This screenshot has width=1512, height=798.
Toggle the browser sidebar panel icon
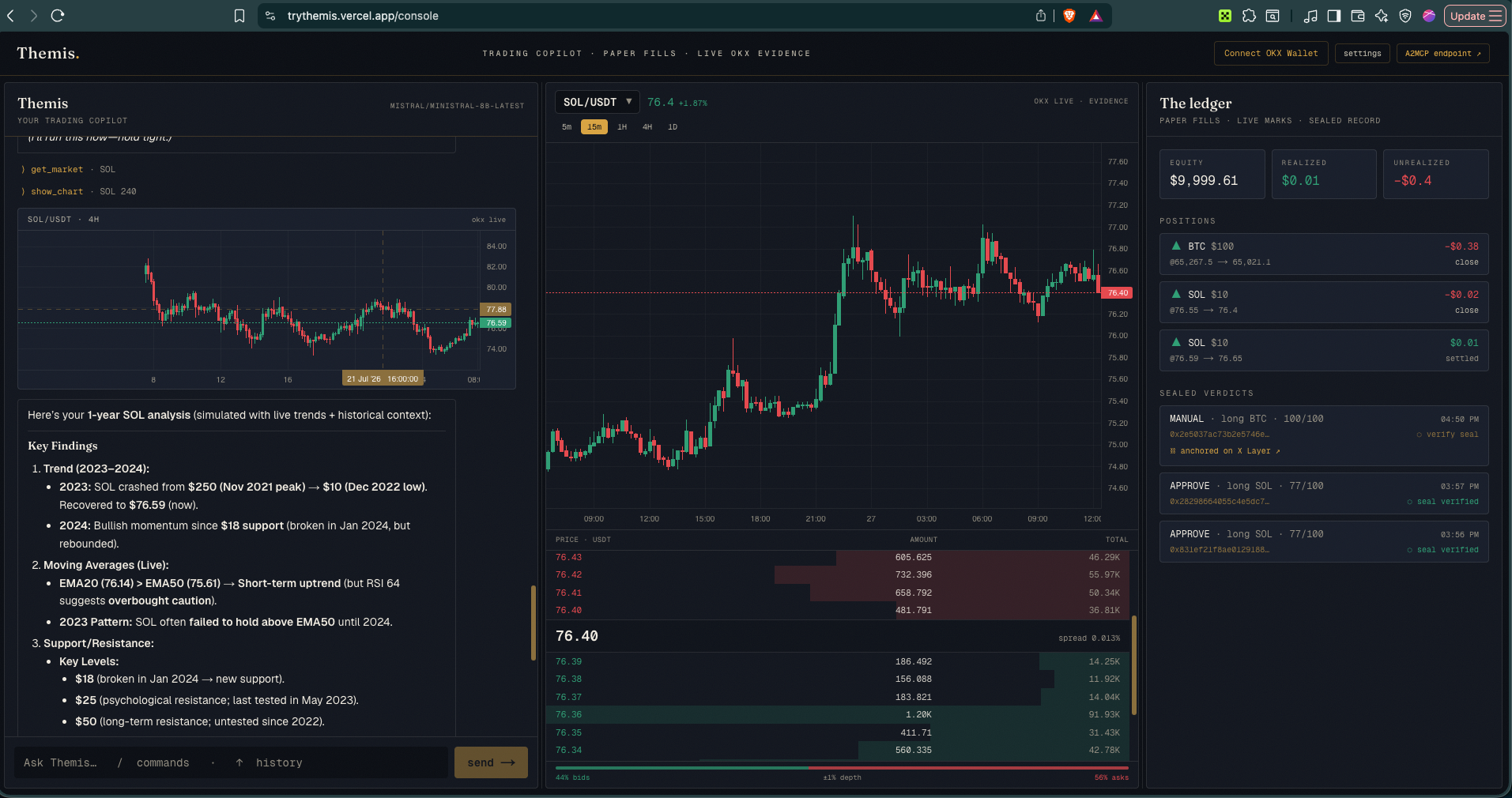click(x=1334, y=16)
